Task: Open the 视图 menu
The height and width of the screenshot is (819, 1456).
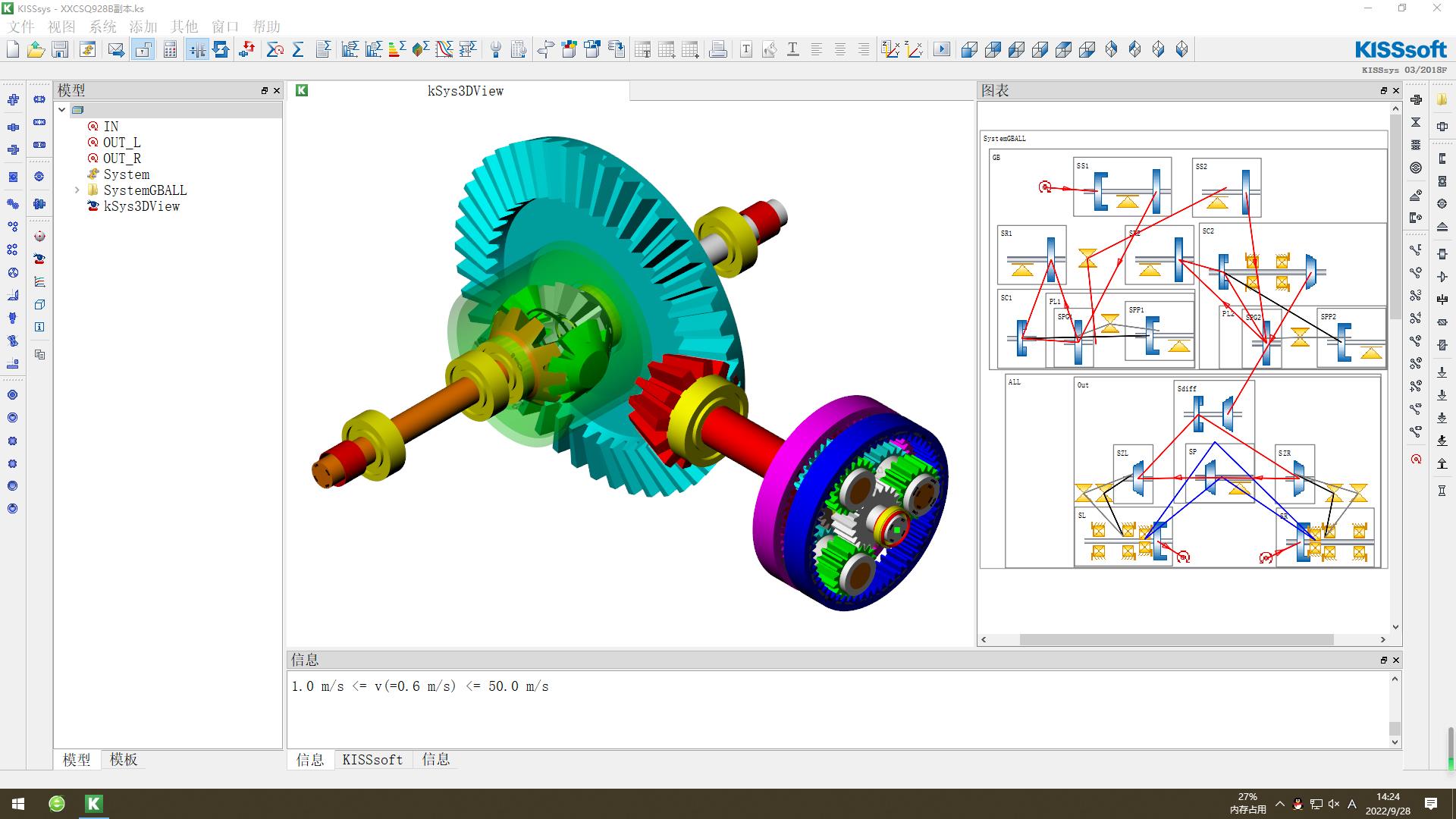Action: coord(61,27)
